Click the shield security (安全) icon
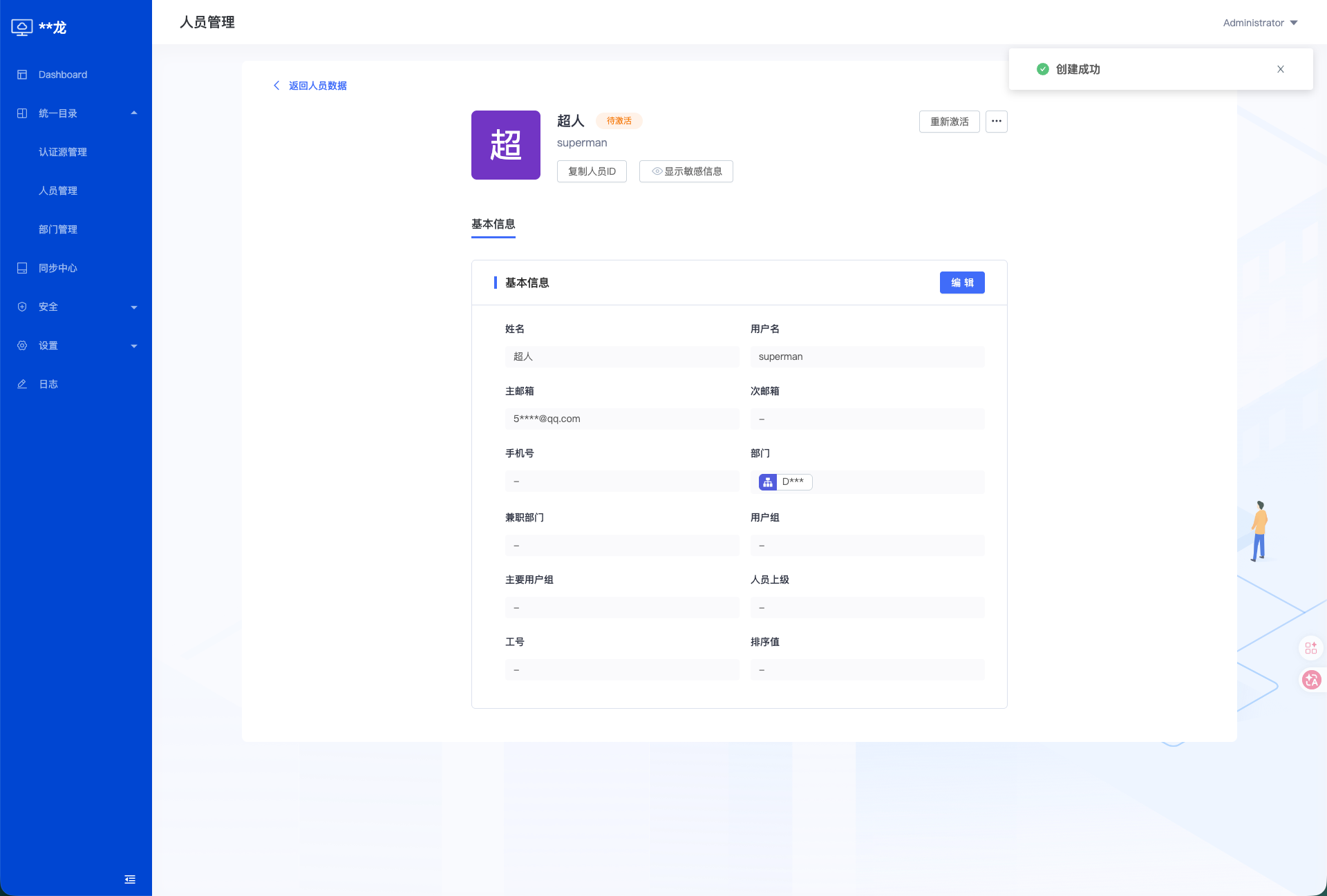This screenshot has height=896, width=1327. click(22, 307)
